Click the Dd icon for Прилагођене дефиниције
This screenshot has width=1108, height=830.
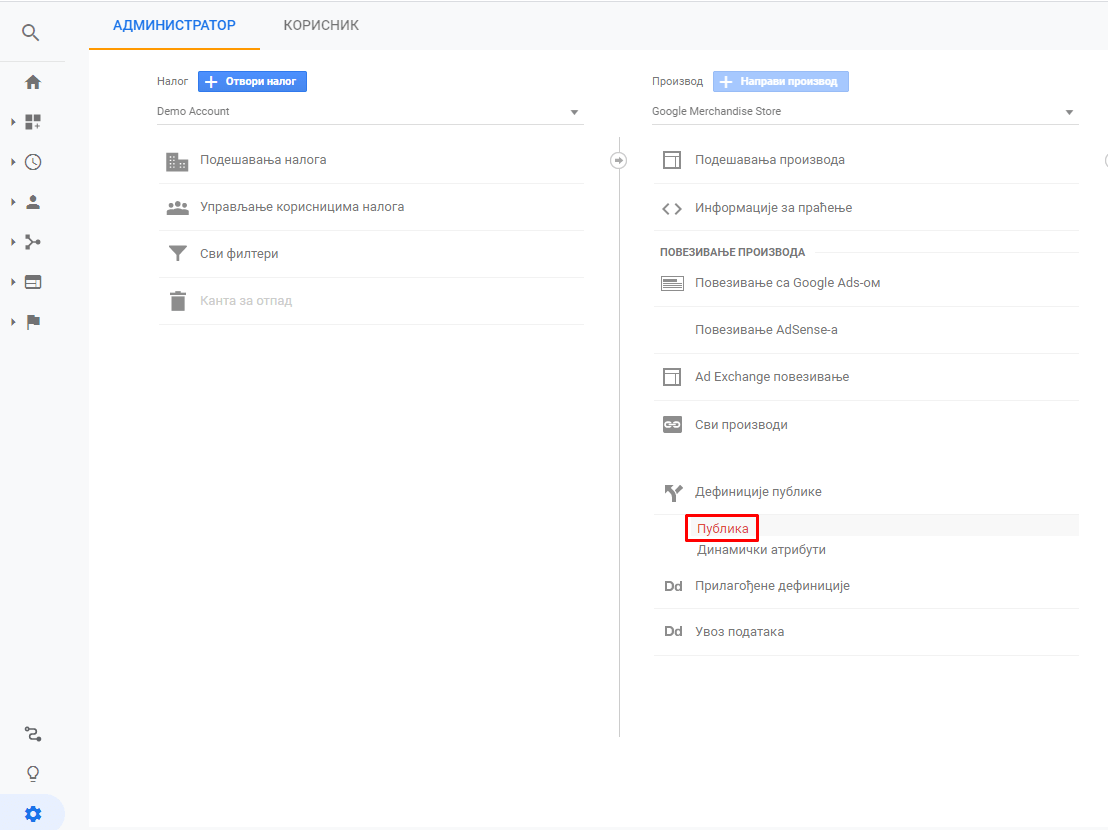point(673,586)
